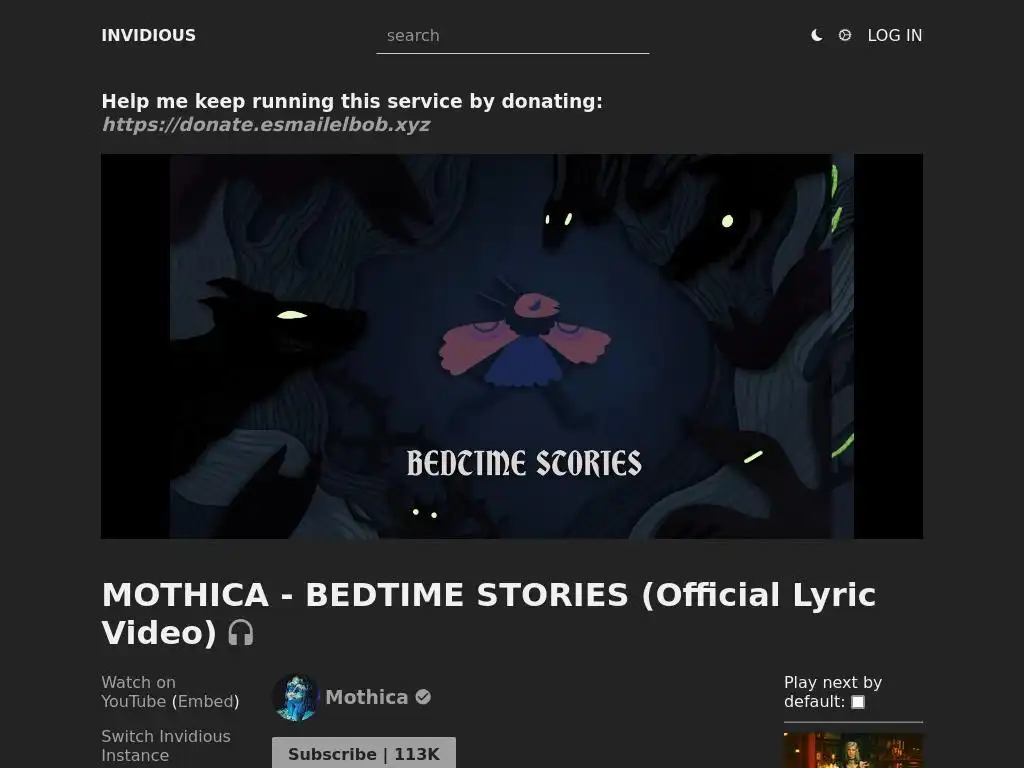Select the video title text
1024x768 pixels.
tap(488, 614)
